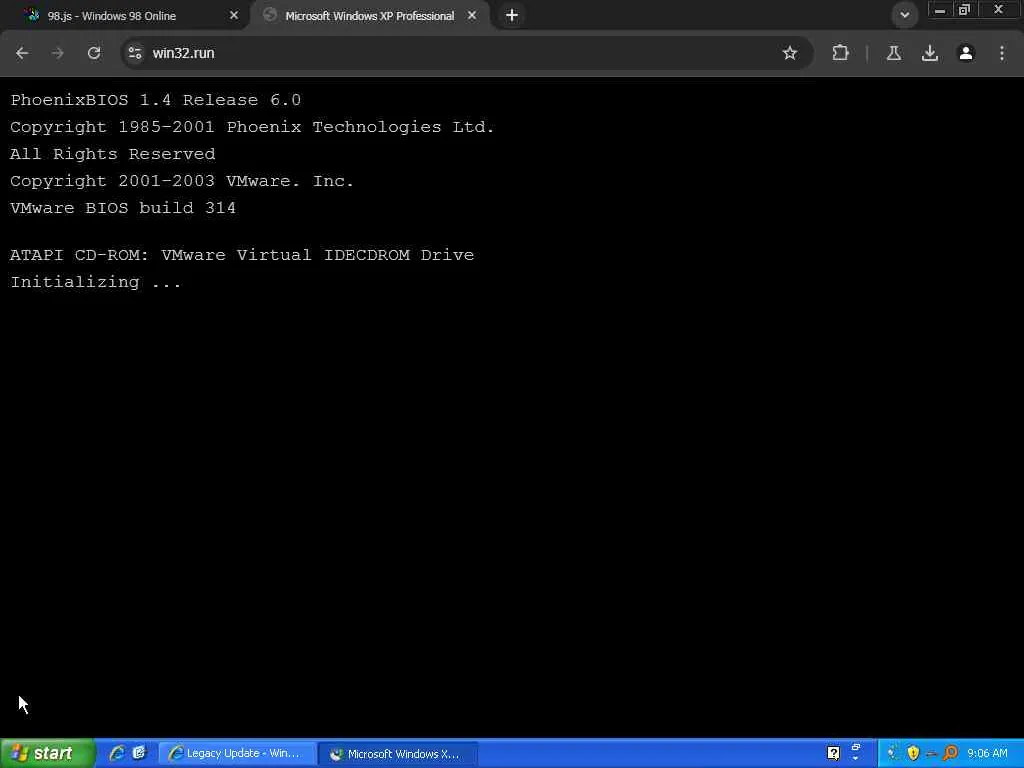Bookmark this page with the star

click(790, 53)
